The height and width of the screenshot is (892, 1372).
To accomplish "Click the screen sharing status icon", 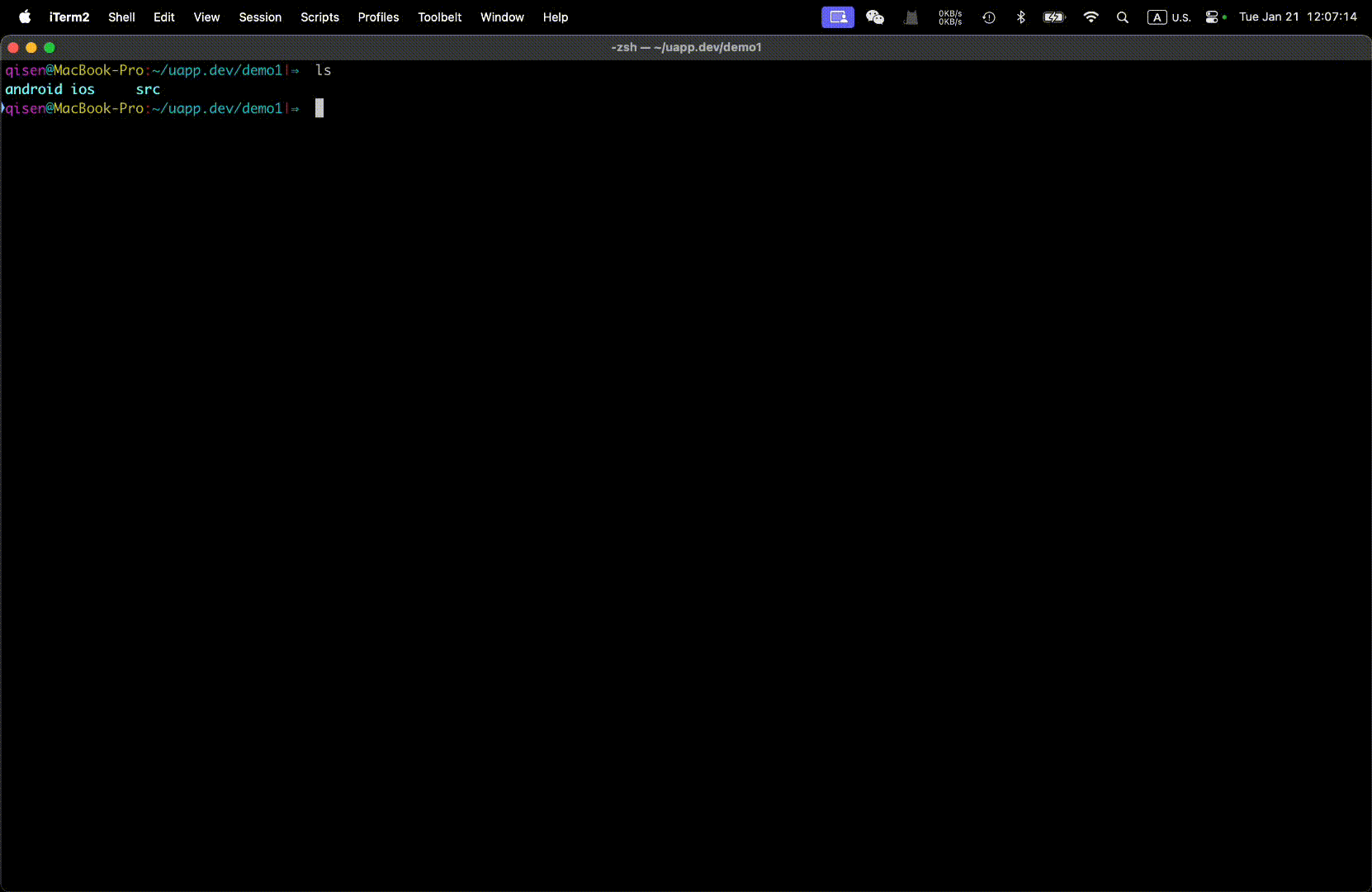I will (x=837, y=17).
